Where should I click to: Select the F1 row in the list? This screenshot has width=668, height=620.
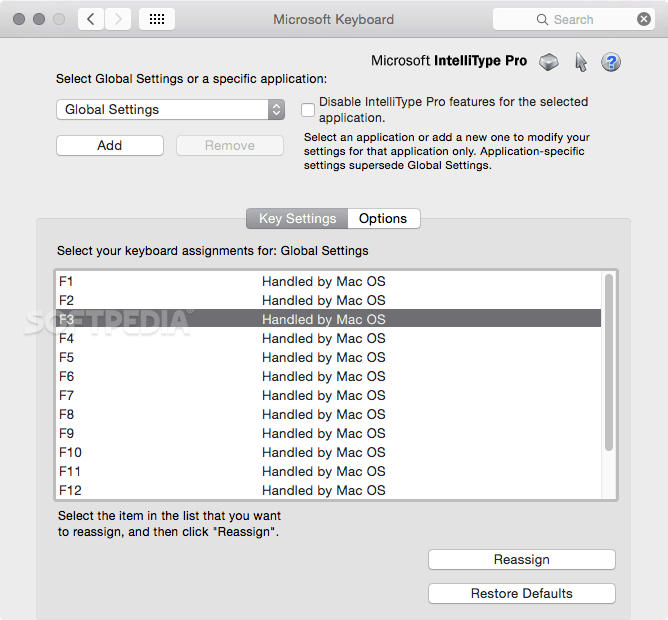point(328,281)
